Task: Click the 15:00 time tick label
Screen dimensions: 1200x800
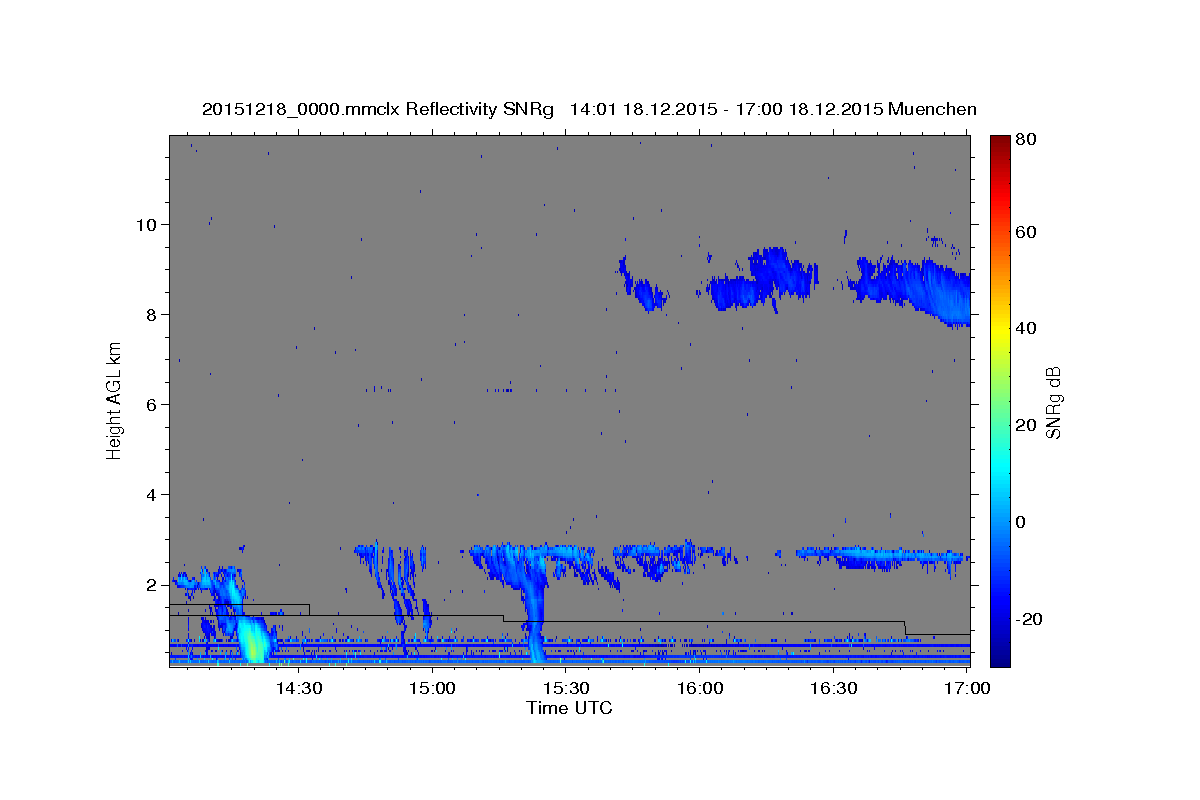Action: coord(433,688)
